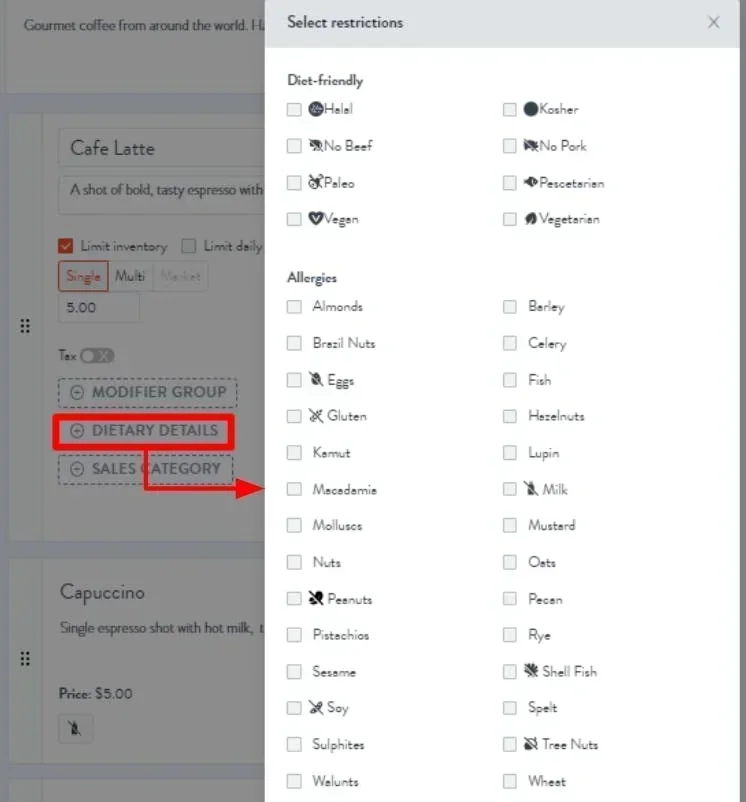This screenshot has height=802, width=746.
Task: Click the Molluscs label
Action: (337, 525)
